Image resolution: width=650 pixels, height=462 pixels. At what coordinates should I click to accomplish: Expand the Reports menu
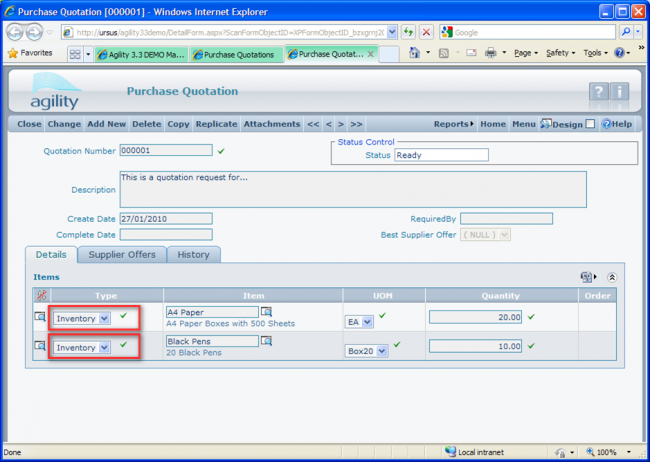tap(454, 124)
